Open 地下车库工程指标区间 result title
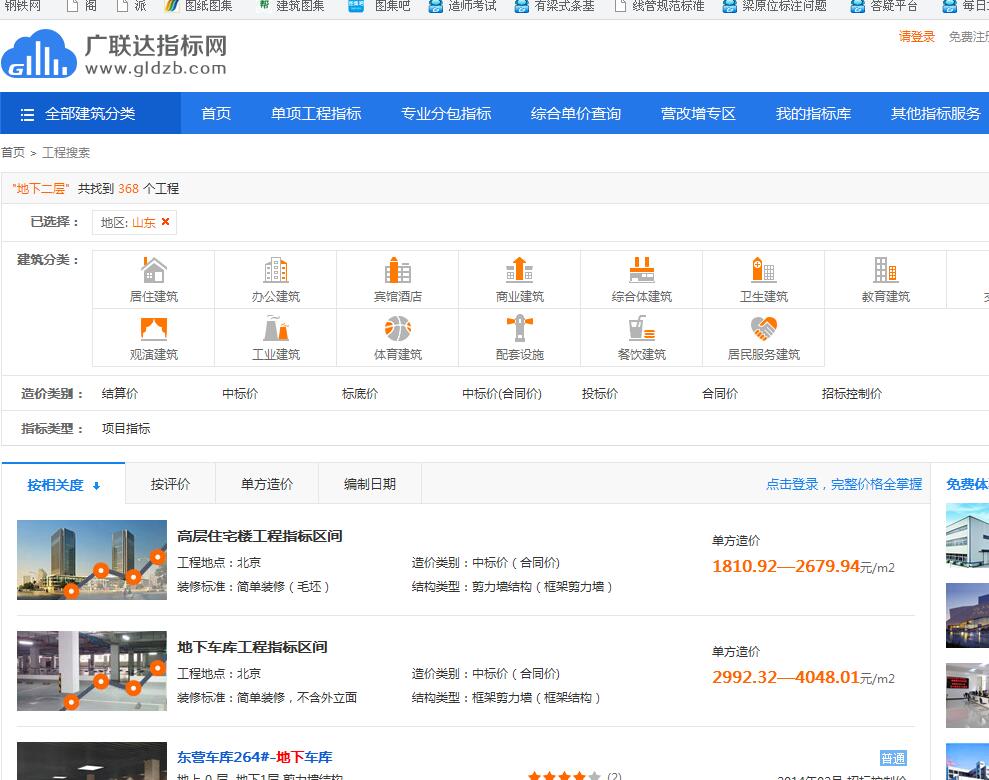 click(x=252, y=647)
